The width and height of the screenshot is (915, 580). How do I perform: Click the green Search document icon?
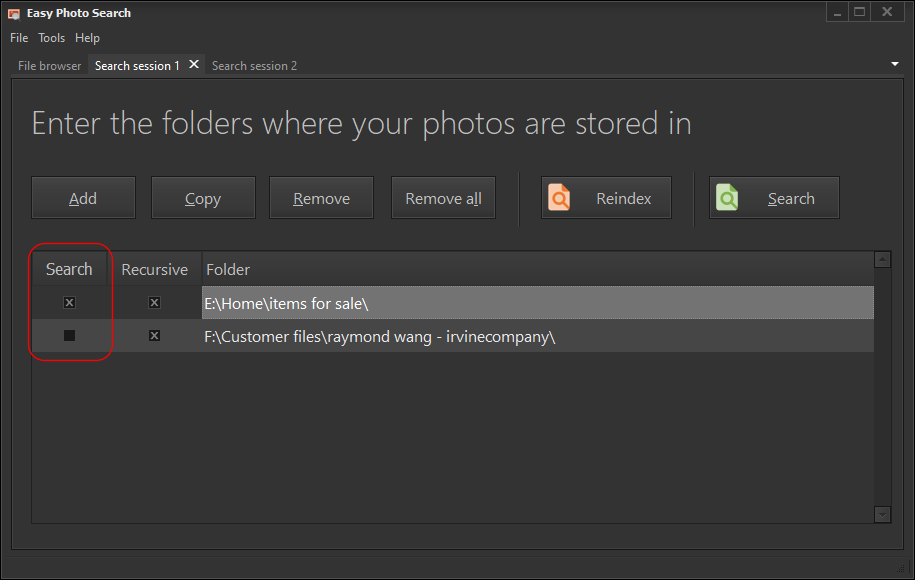[727, 198]
